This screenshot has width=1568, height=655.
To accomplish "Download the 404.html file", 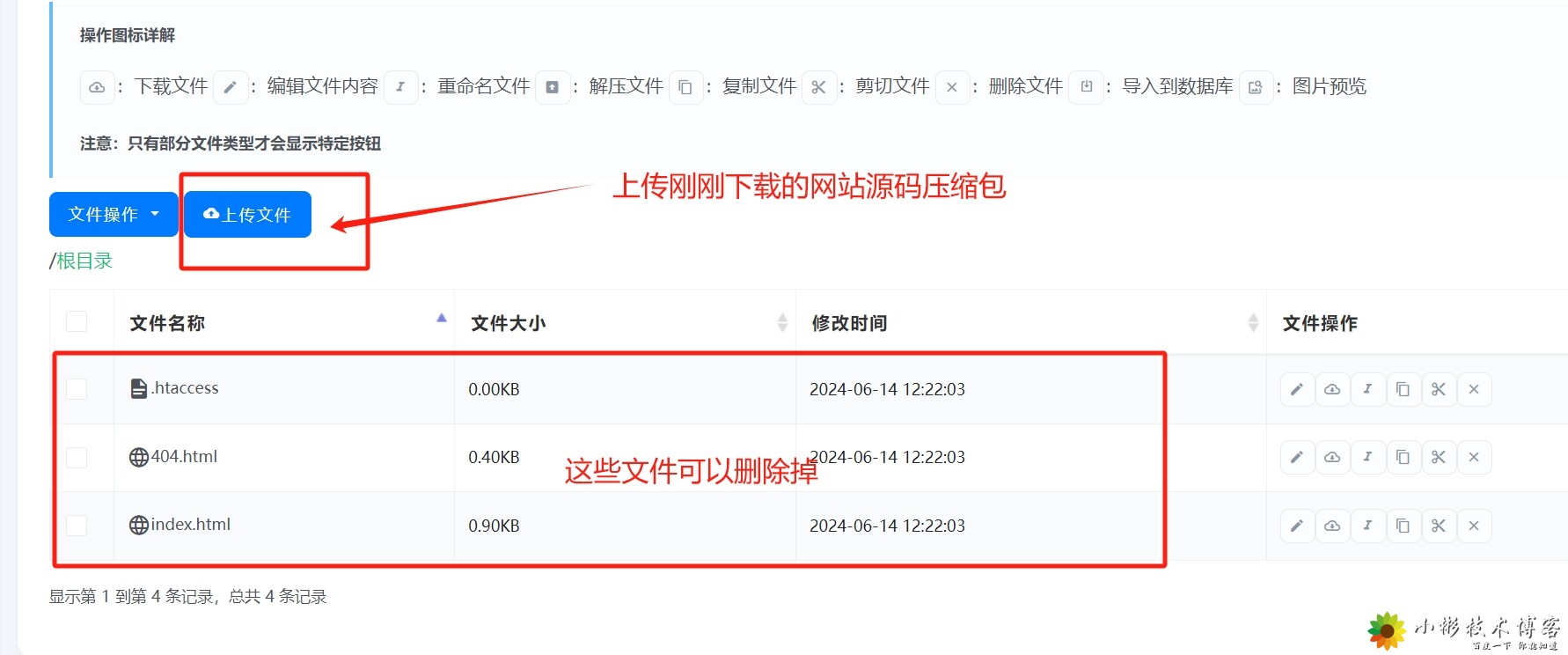I will tap(1332, 457).
